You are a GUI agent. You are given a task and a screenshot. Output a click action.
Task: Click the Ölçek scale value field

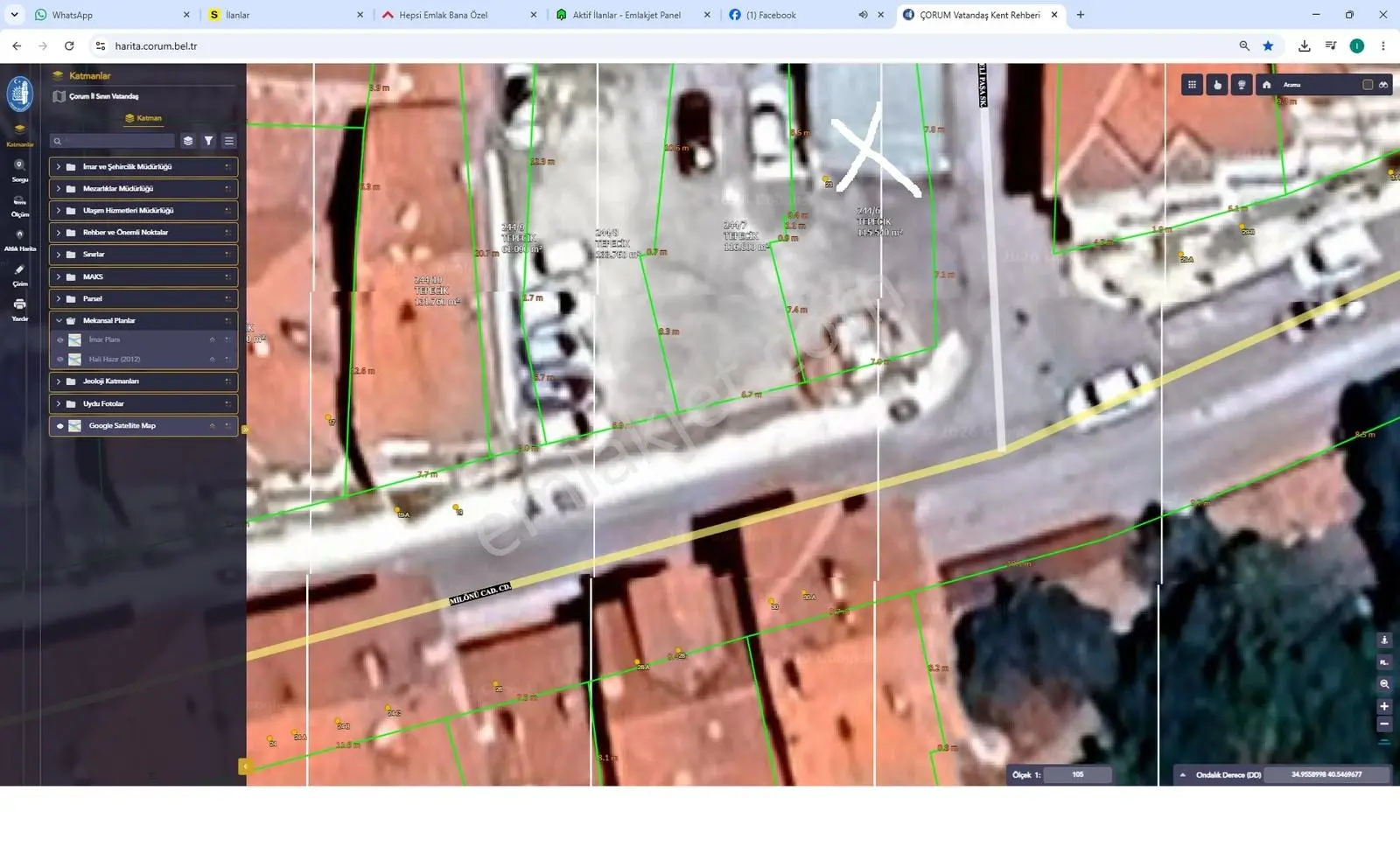tap(1078, 774)
